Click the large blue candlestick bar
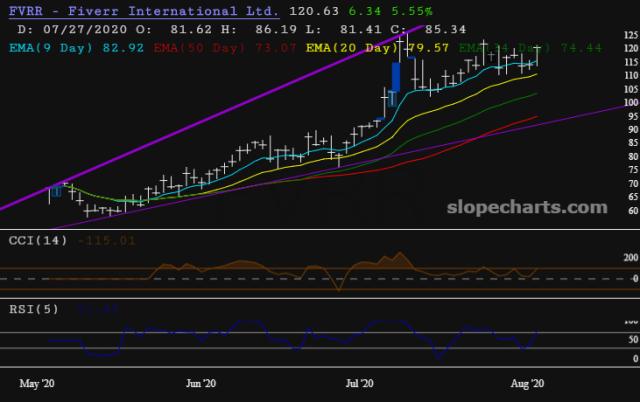The height and width of the screenshot is (402, 640). 396,78
